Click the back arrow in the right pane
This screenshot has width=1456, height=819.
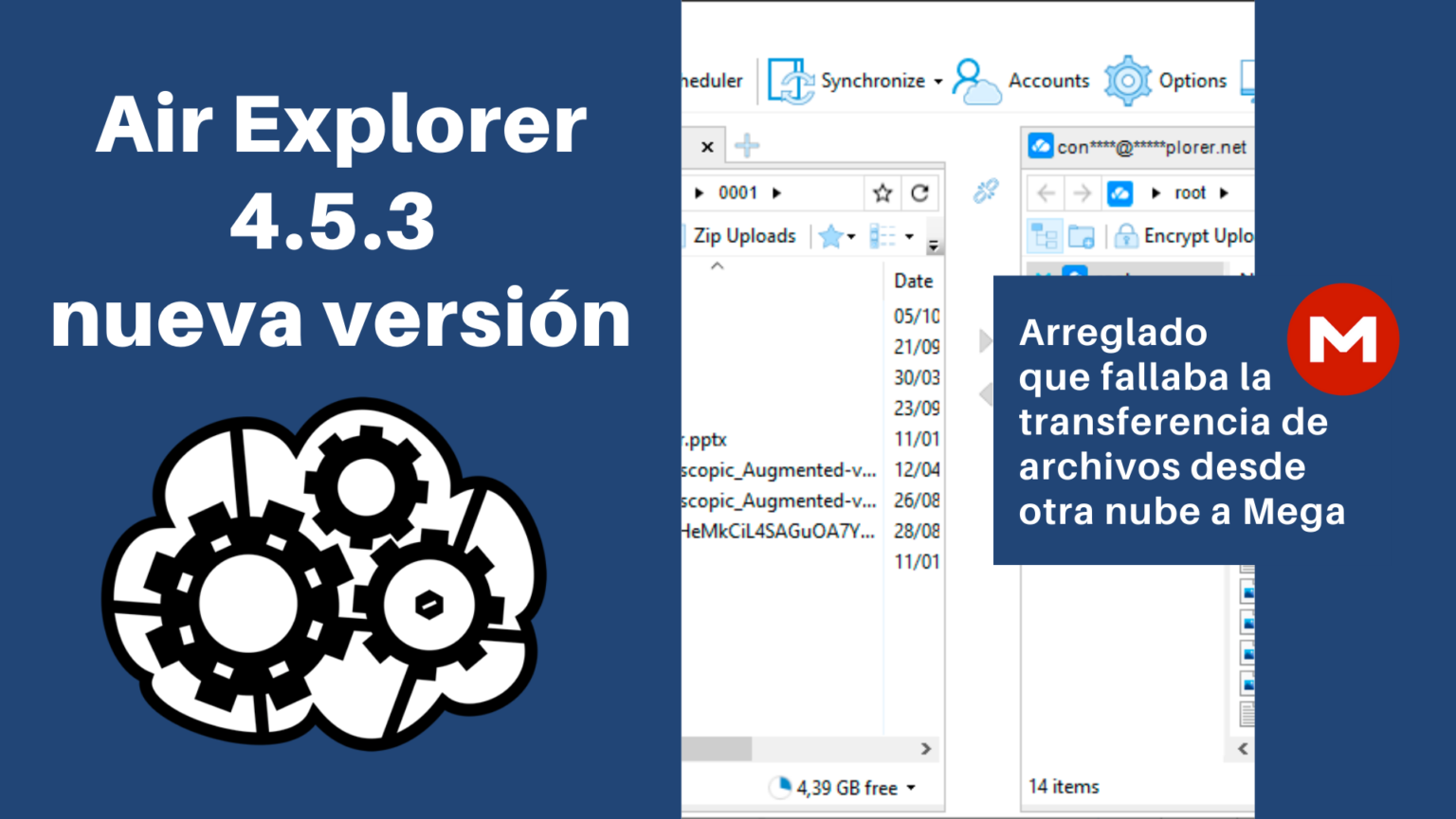point(1045,192)
